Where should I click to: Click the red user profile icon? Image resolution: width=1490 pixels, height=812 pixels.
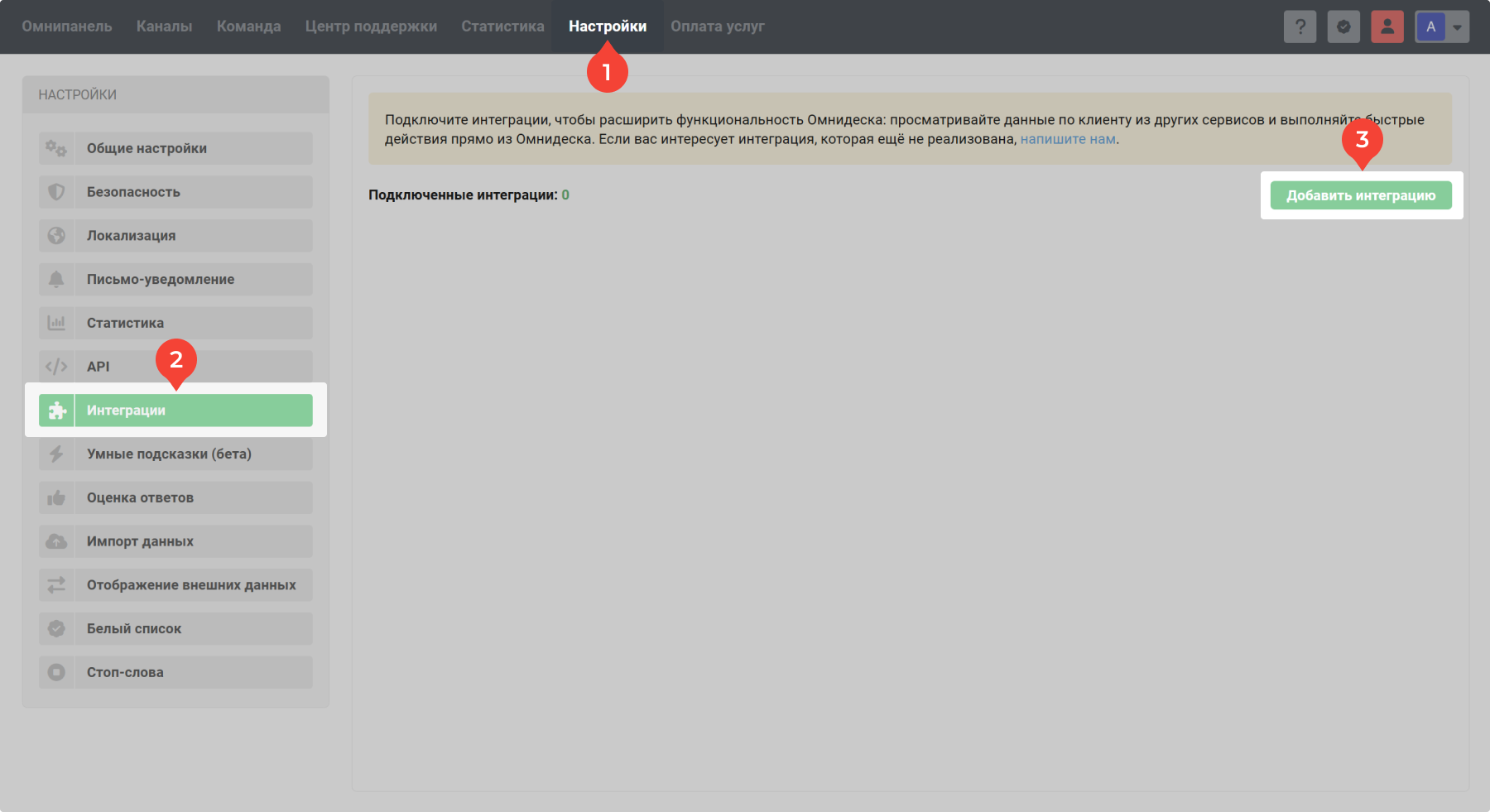[x=1387, y=26]
